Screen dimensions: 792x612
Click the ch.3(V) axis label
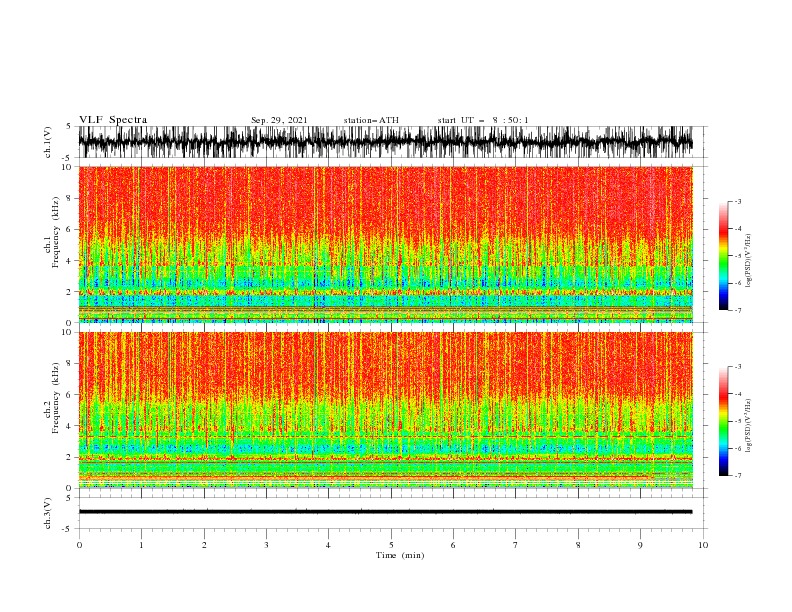pos(48,513)
